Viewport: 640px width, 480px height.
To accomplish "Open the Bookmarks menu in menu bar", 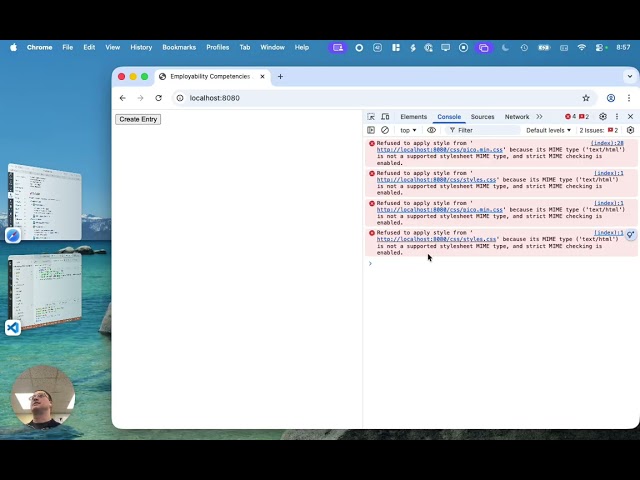I will [x=179, y=47].
